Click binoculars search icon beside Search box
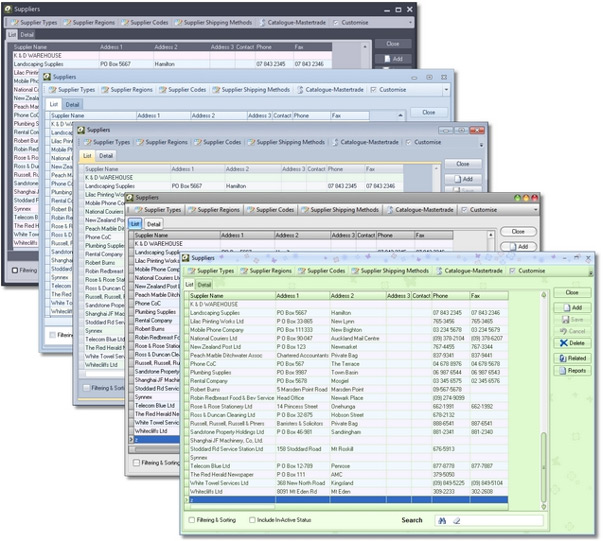 (439, 520)
